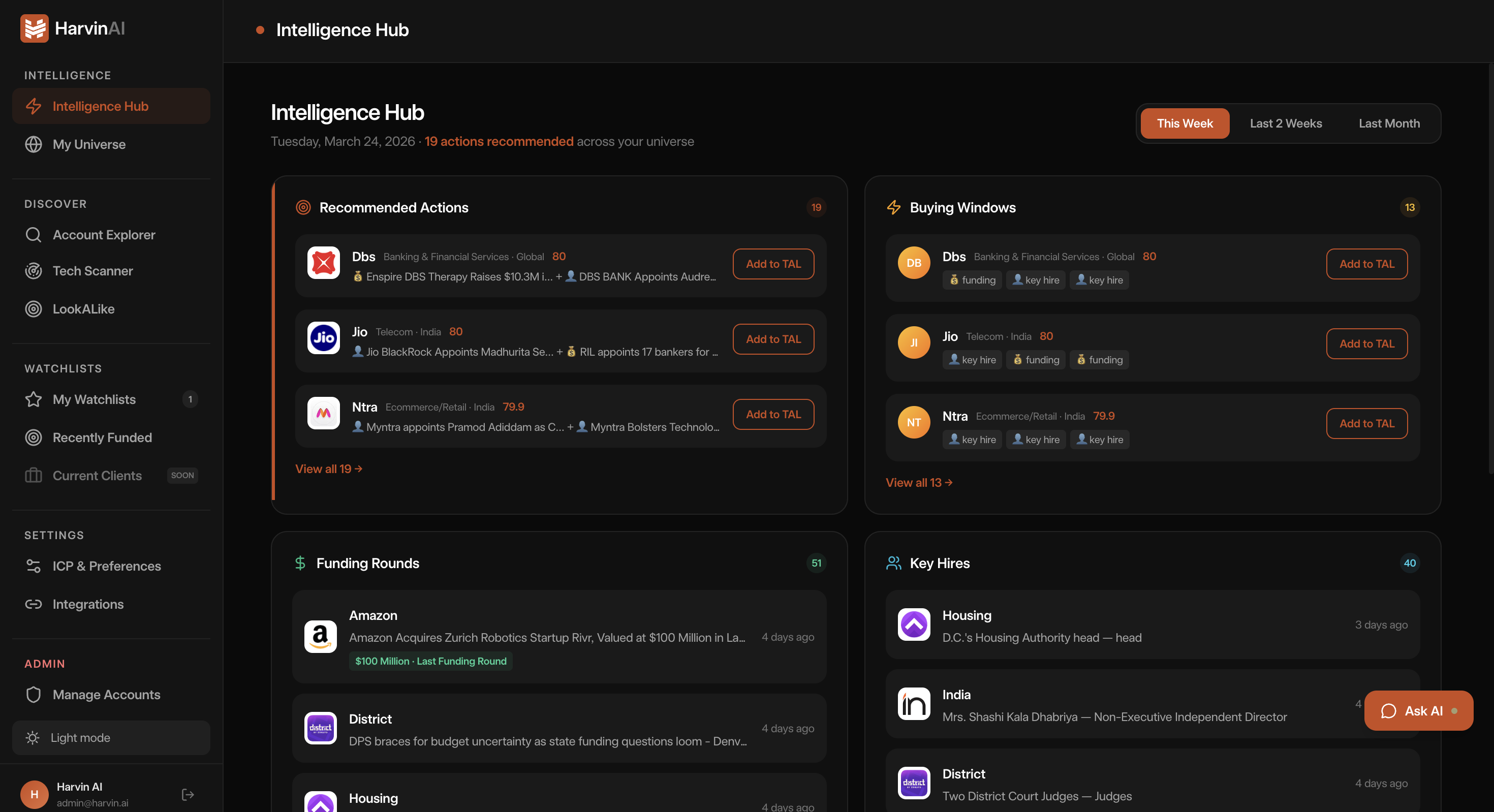Click the LookALike target icon

pos(34,309)
